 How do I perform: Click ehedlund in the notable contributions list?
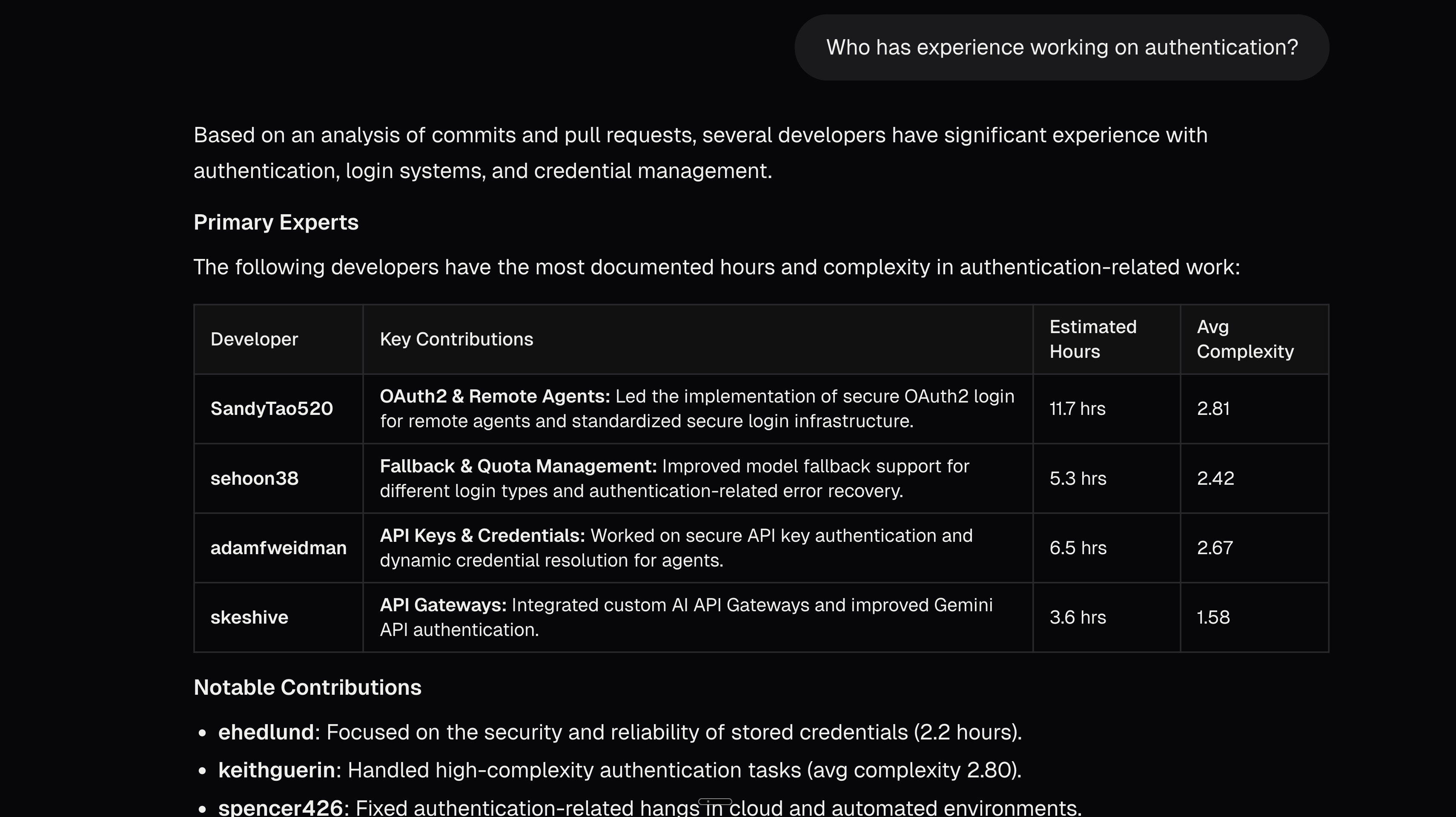coord(266,732)
